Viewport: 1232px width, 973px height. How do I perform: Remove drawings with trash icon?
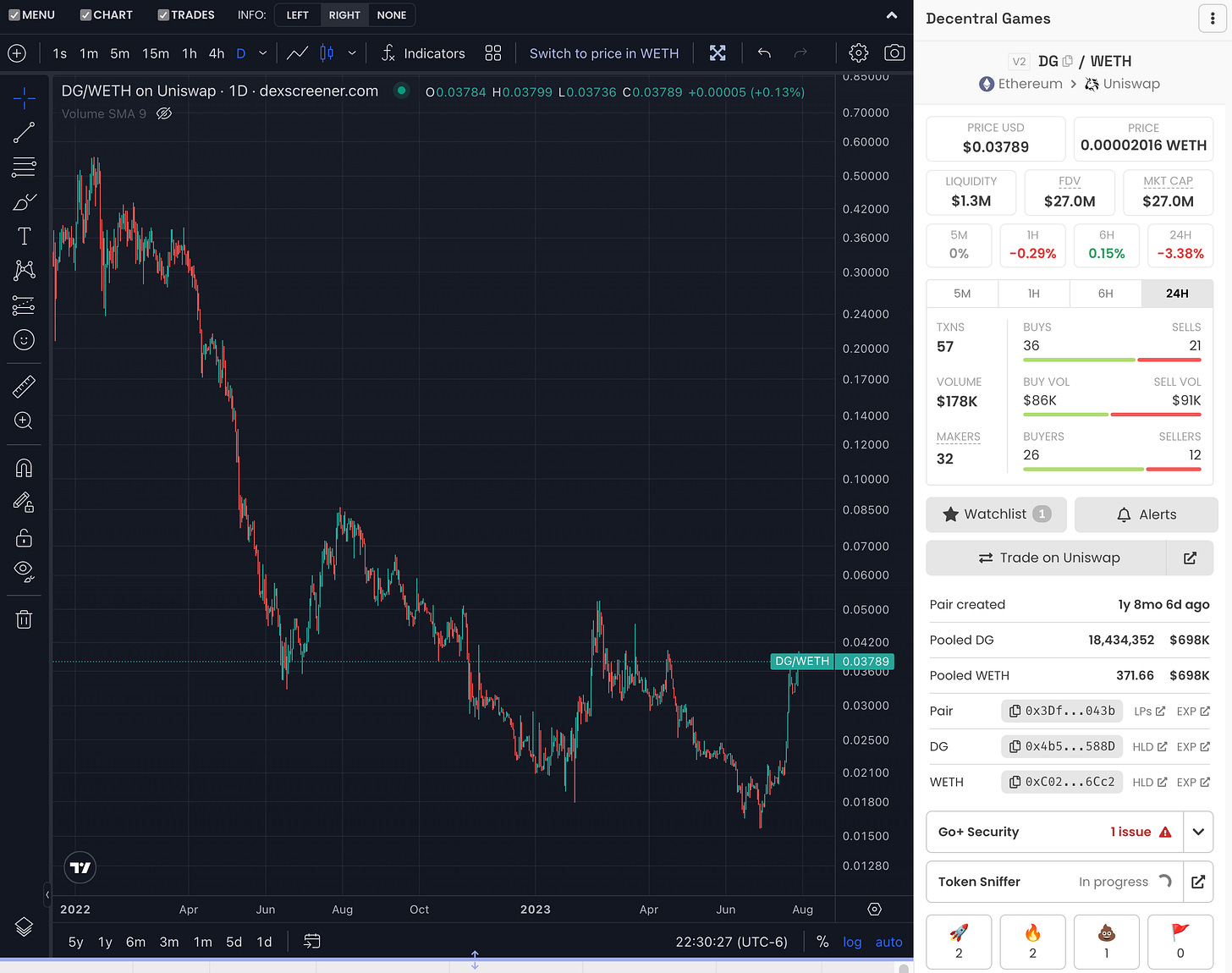point(24,619)
